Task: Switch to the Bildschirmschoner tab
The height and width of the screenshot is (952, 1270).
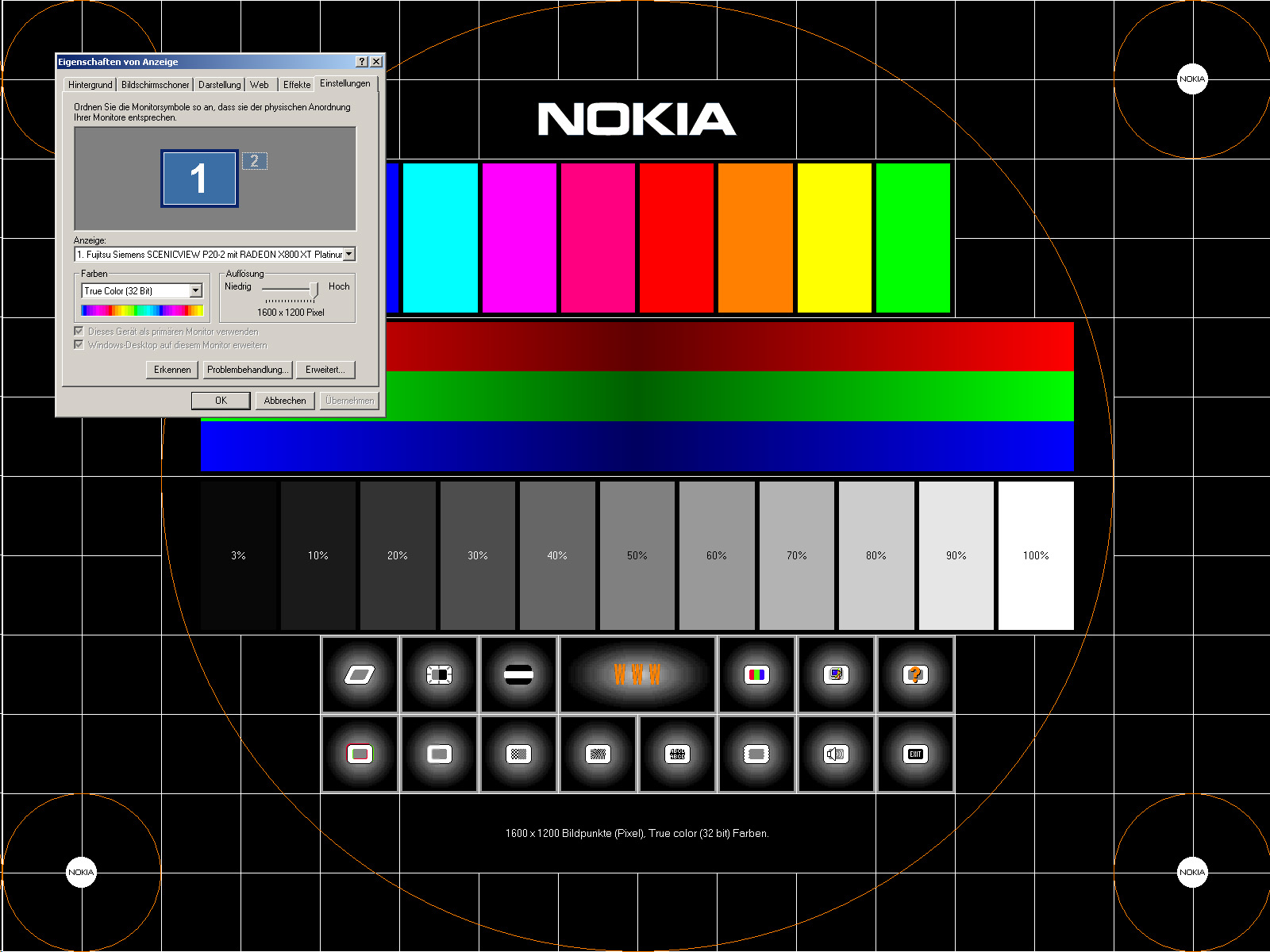Action: [x=155, y=85]
